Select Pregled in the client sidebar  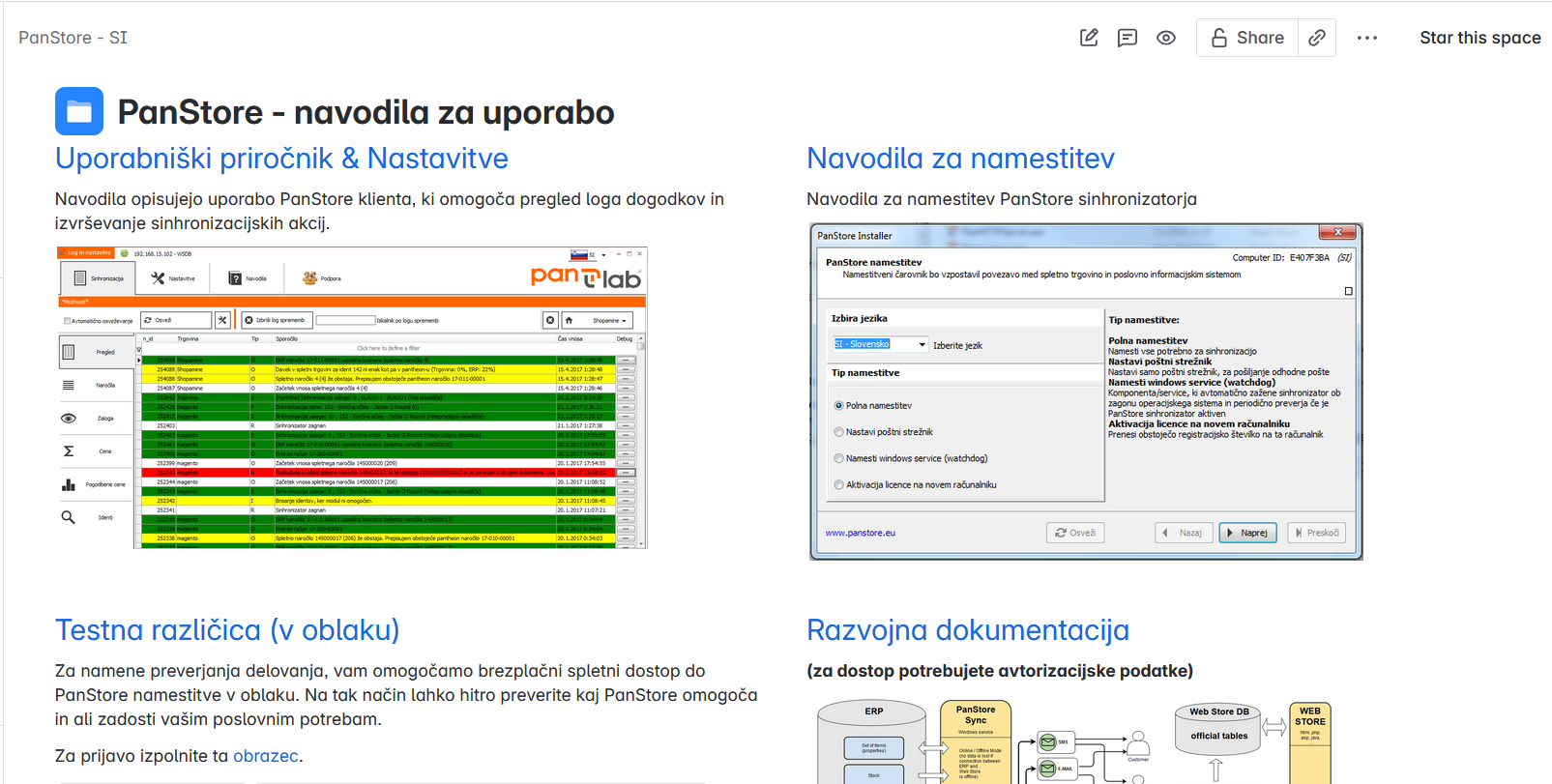[96, 352]
